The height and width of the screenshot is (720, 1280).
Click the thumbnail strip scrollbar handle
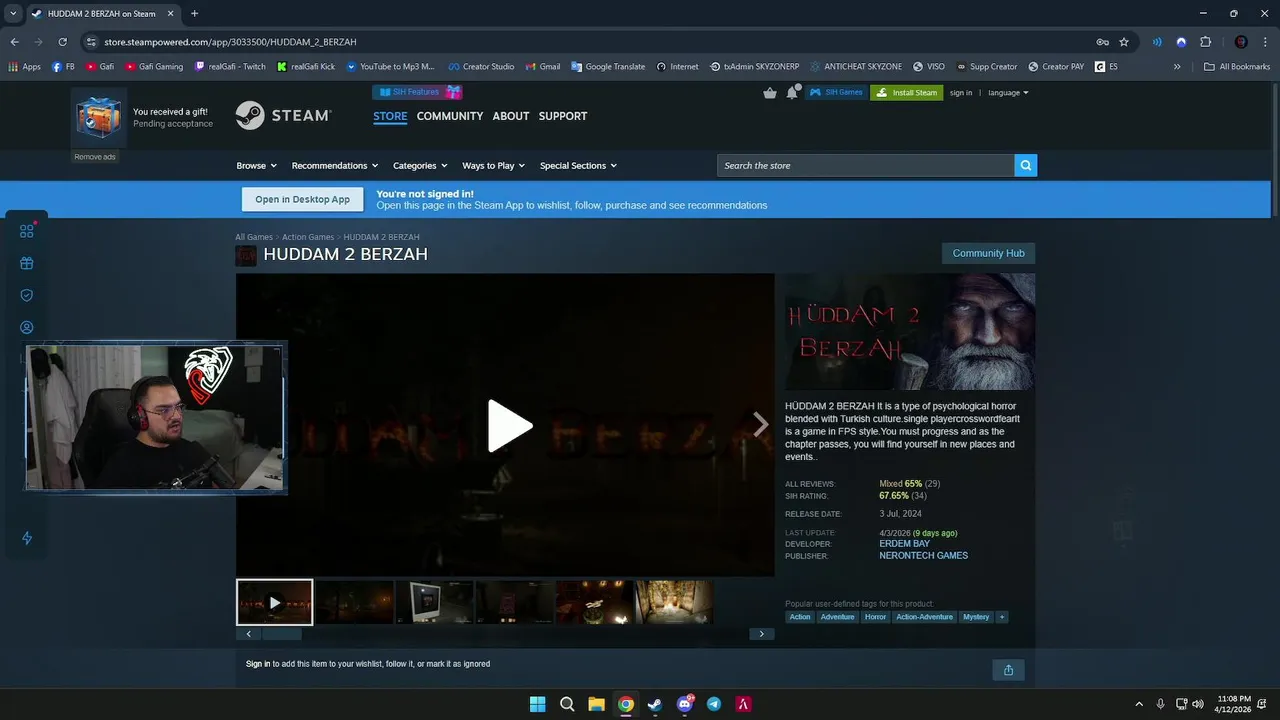pyautogui.click(x=282, y=634)
